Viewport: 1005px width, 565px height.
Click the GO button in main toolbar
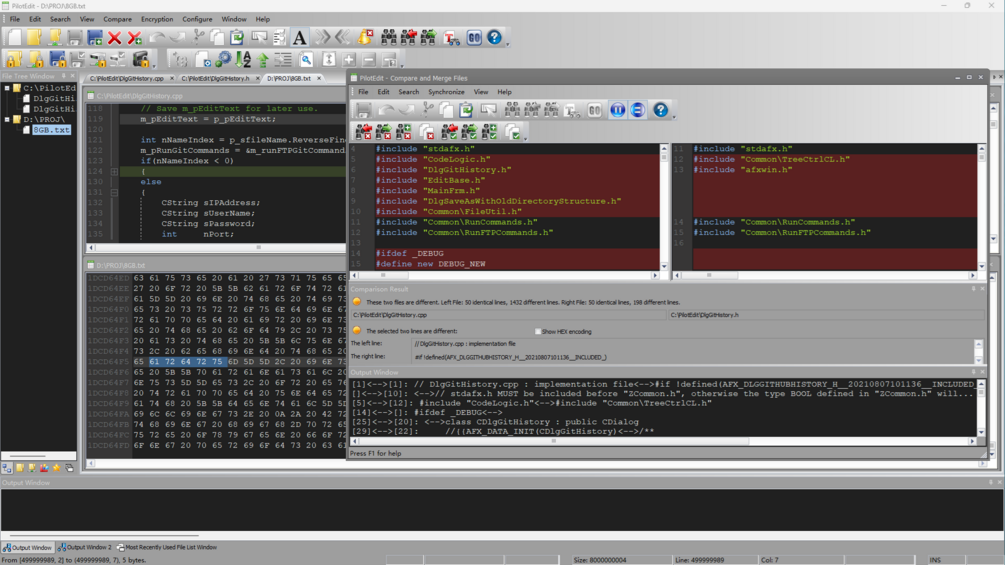[x=474, y=38]
